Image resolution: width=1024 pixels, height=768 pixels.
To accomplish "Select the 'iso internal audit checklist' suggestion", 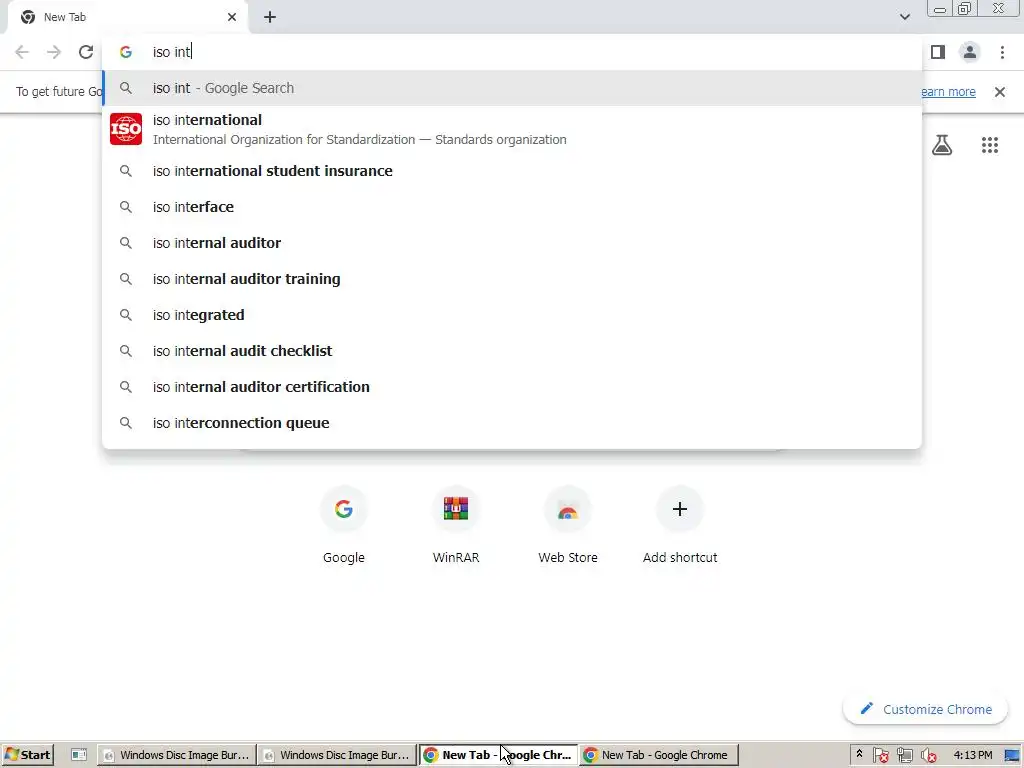I will (x=512, y=351).
